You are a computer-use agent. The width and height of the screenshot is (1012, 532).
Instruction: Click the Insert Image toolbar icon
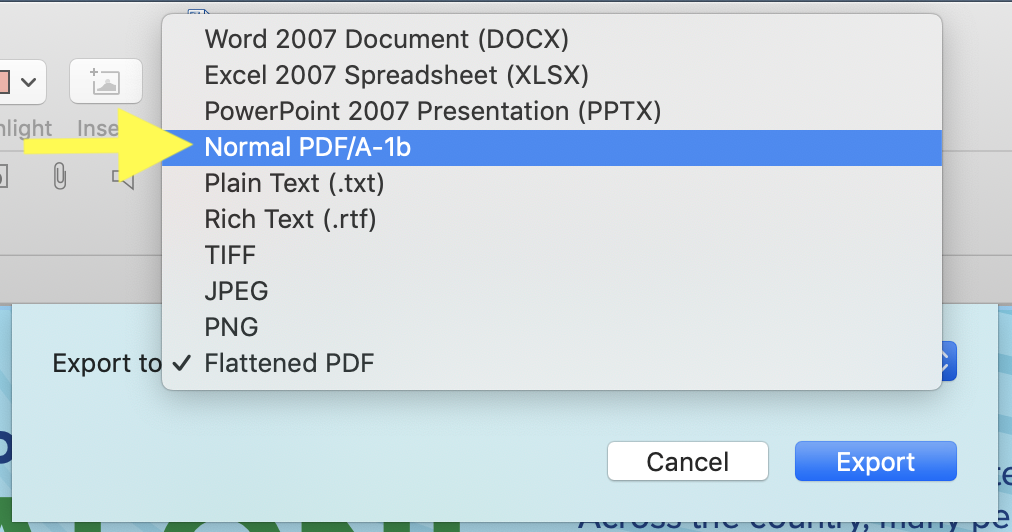coord(105,82)
